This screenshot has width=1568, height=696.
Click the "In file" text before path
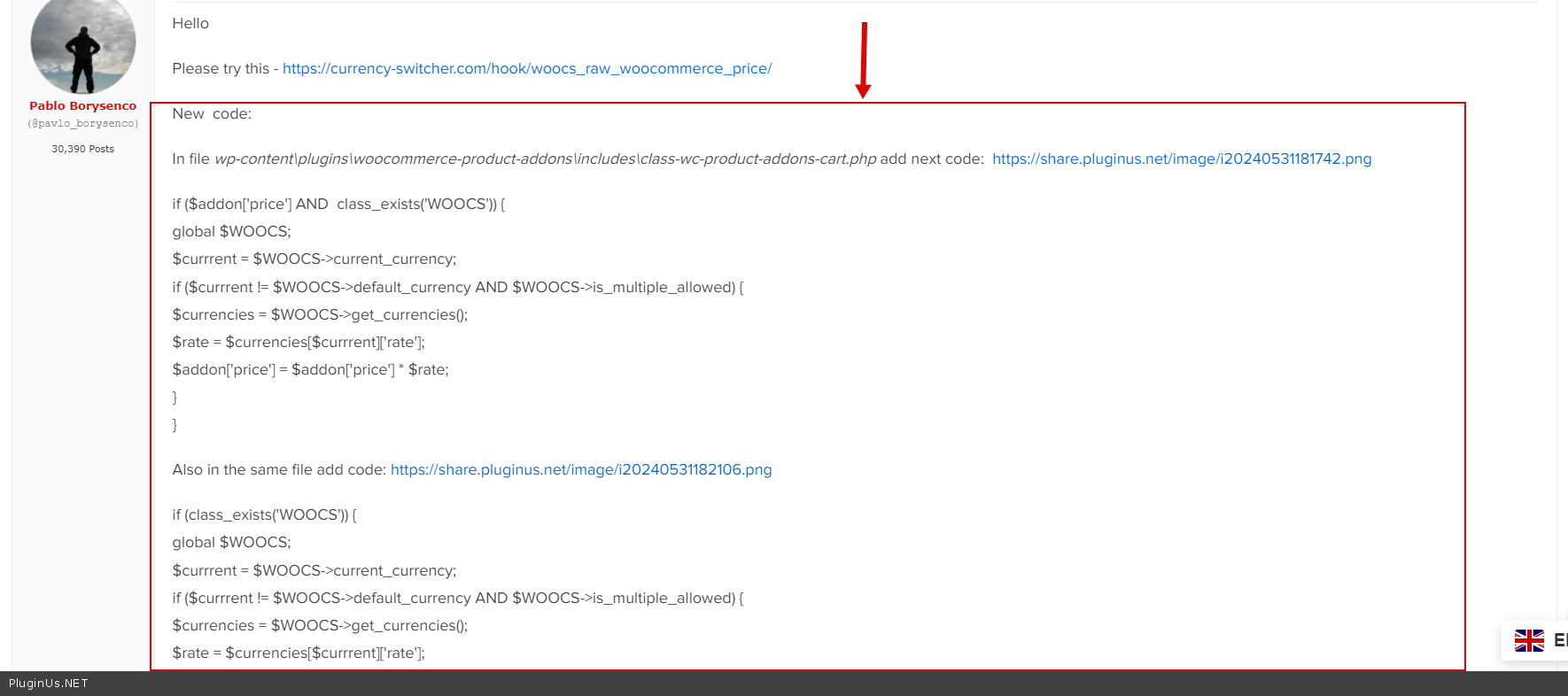pos(190,159)
